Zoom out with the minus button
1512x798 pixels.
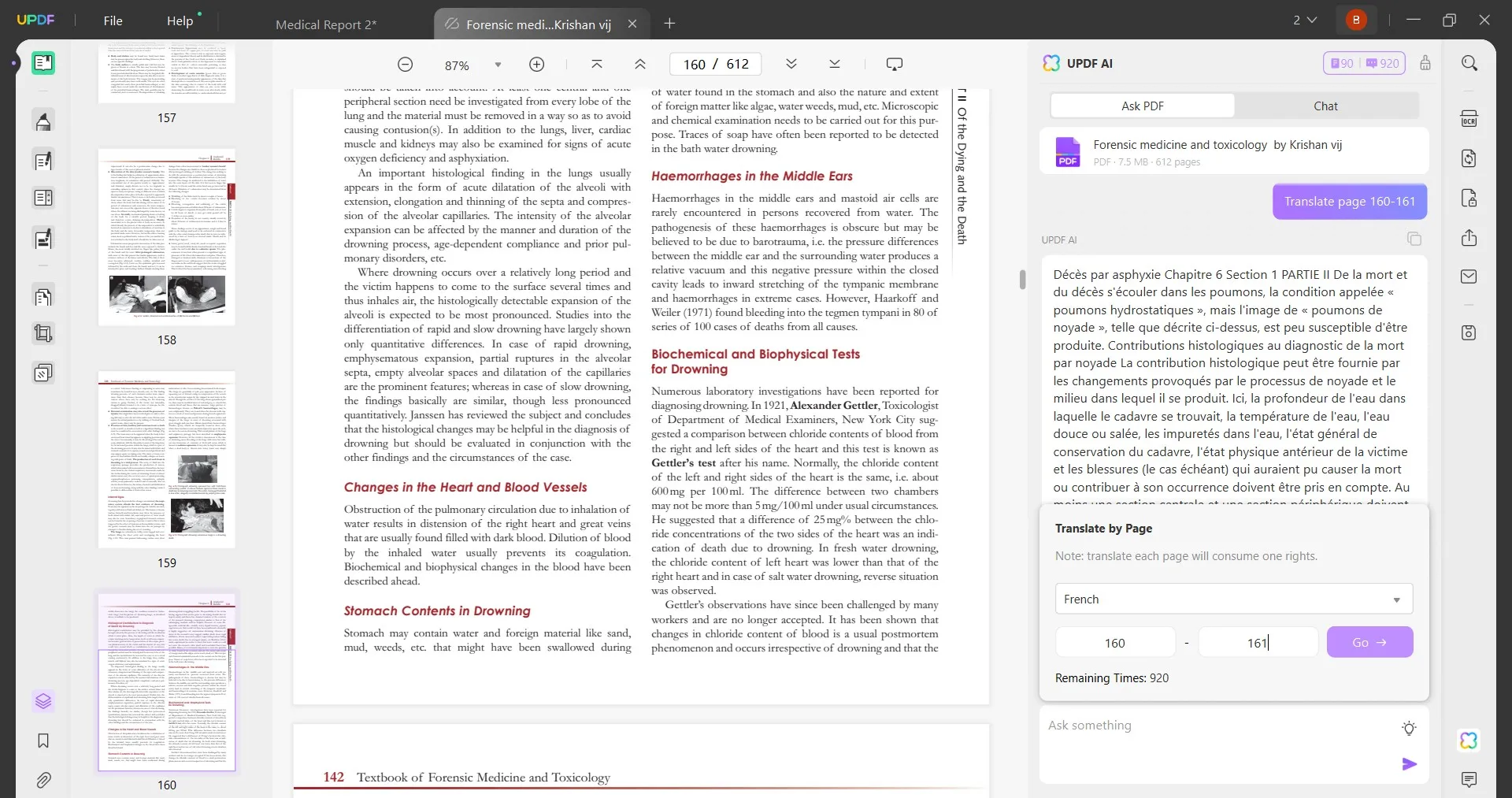(x=405, y=65)
